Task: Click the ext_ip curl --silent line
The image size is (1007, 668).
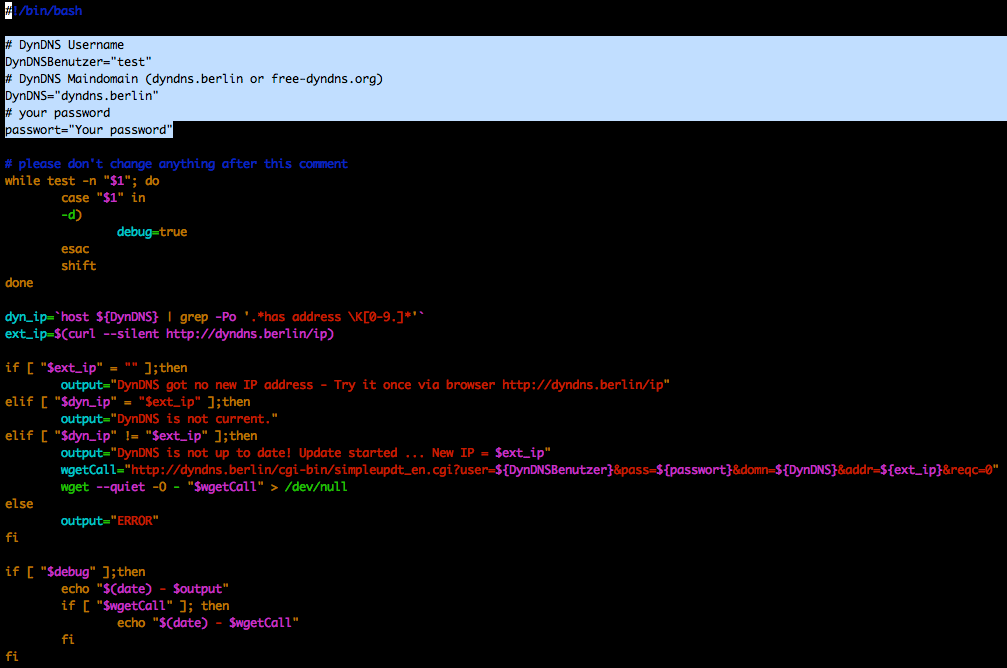Action: click(170, 334)
